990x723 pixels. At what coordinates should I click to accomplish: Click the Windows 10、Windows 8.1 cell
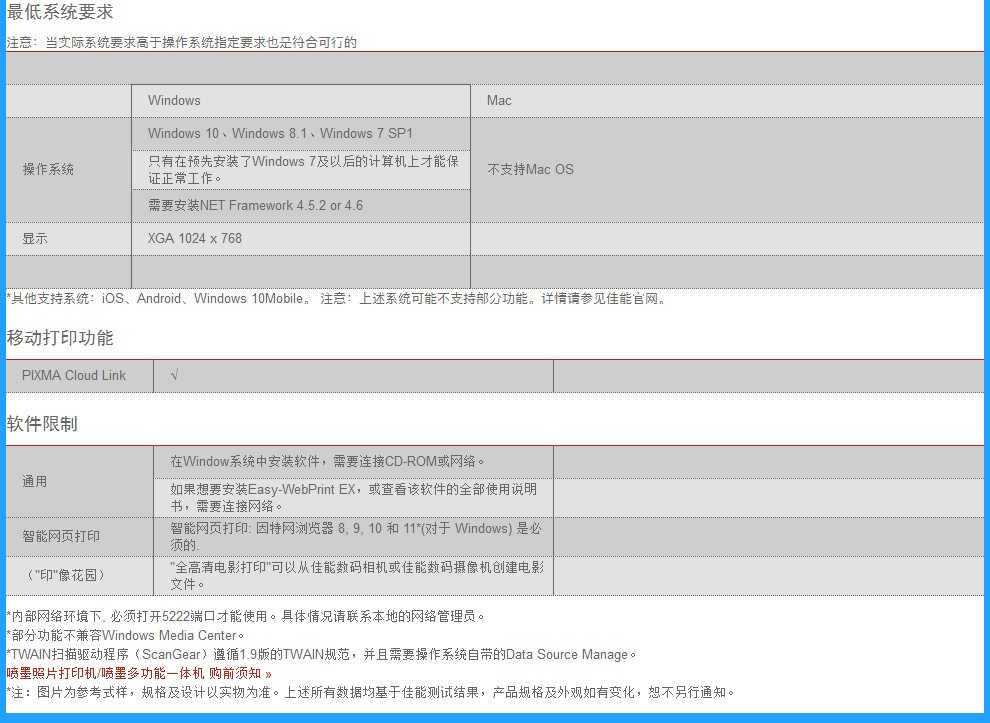point(280,134)
